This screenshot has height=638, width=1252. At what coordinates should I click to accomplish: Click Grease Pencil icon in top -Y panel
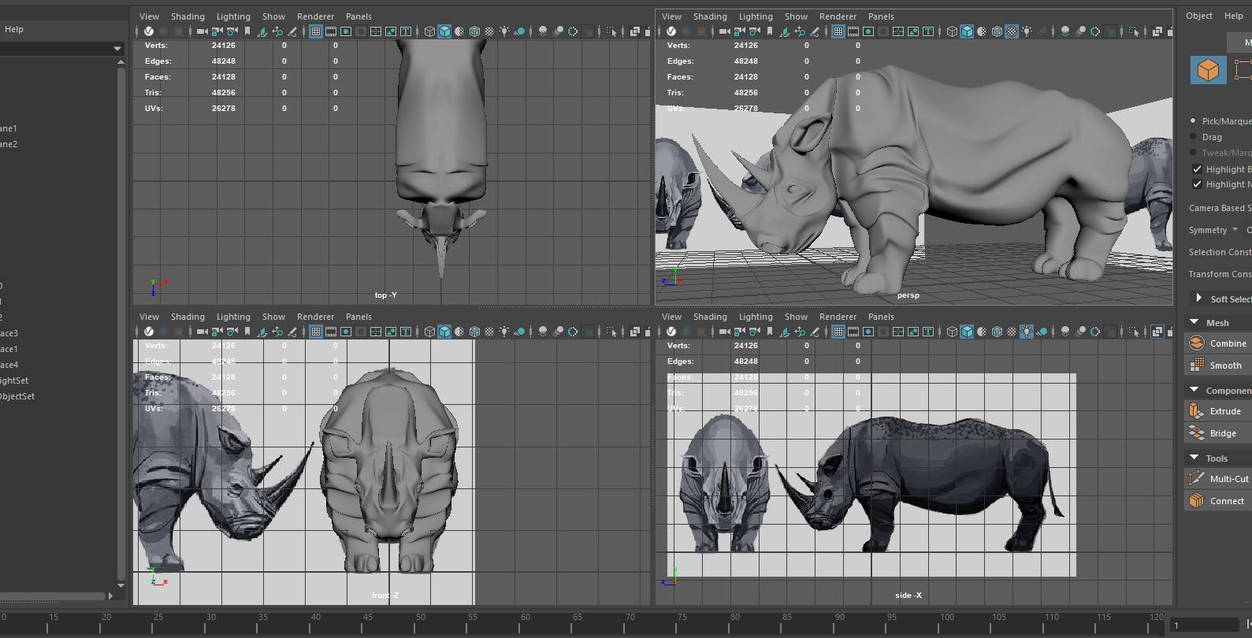click(291, 31)
